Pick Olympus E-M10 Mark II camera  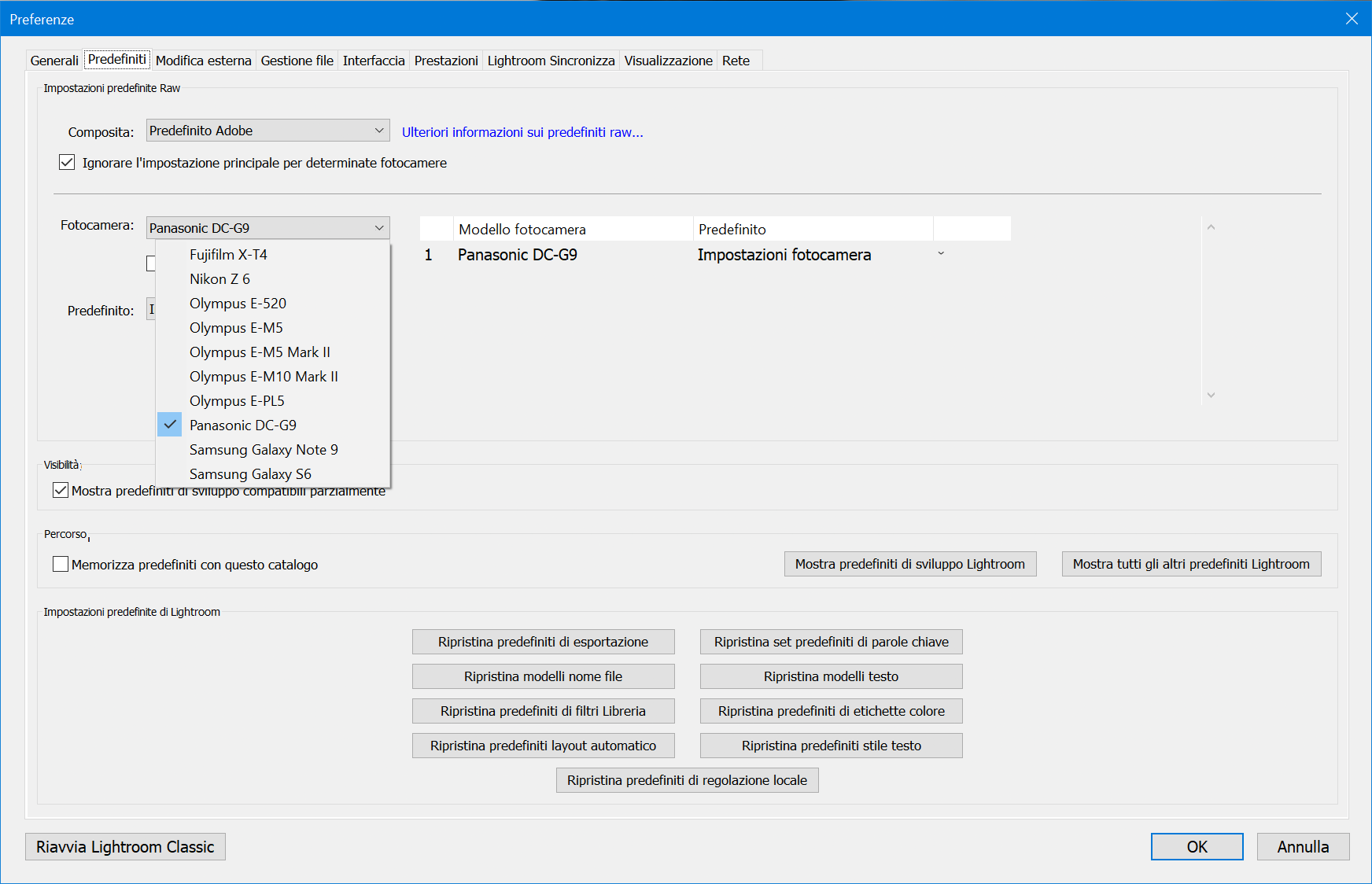click(273, 377)
